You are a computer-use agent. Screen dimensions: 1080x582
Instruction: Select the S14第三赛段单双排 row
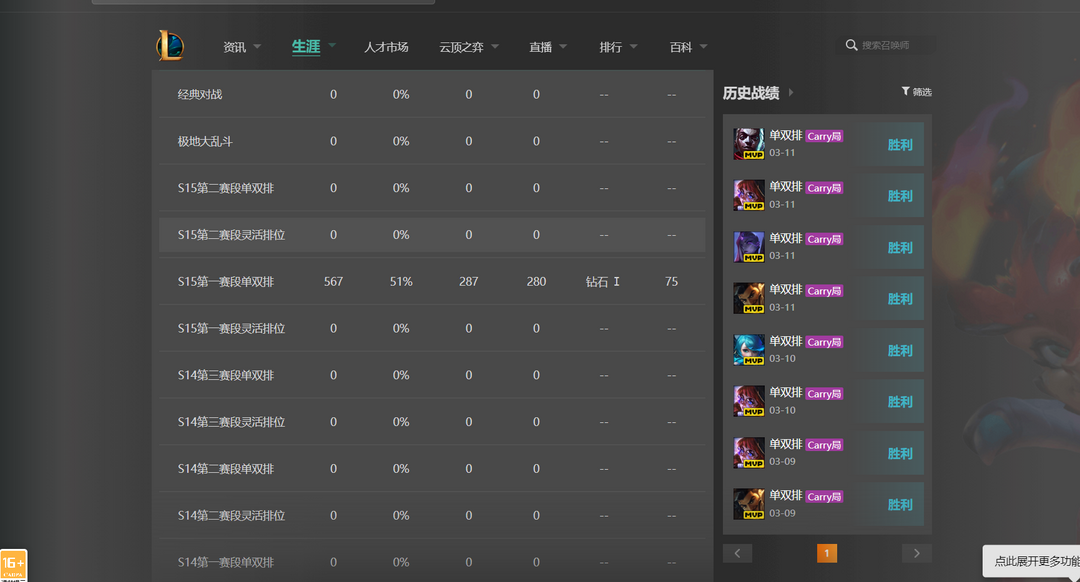point(432,375)
